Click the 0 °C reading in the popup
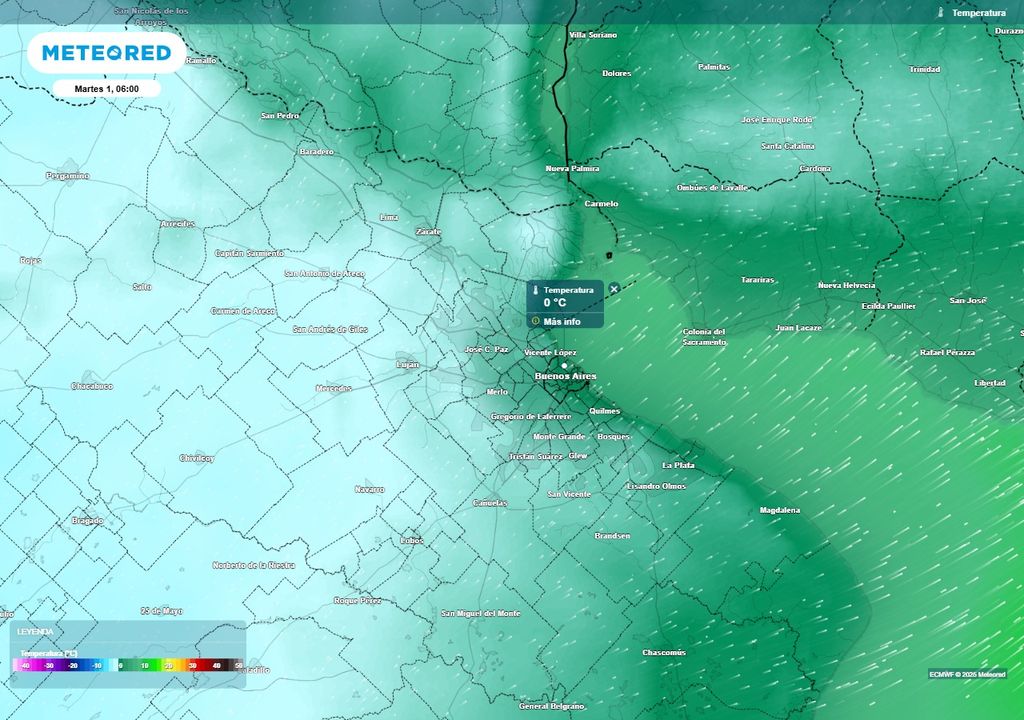The width and height of the screenshot is (1024, 720). (x=553, y=303)
